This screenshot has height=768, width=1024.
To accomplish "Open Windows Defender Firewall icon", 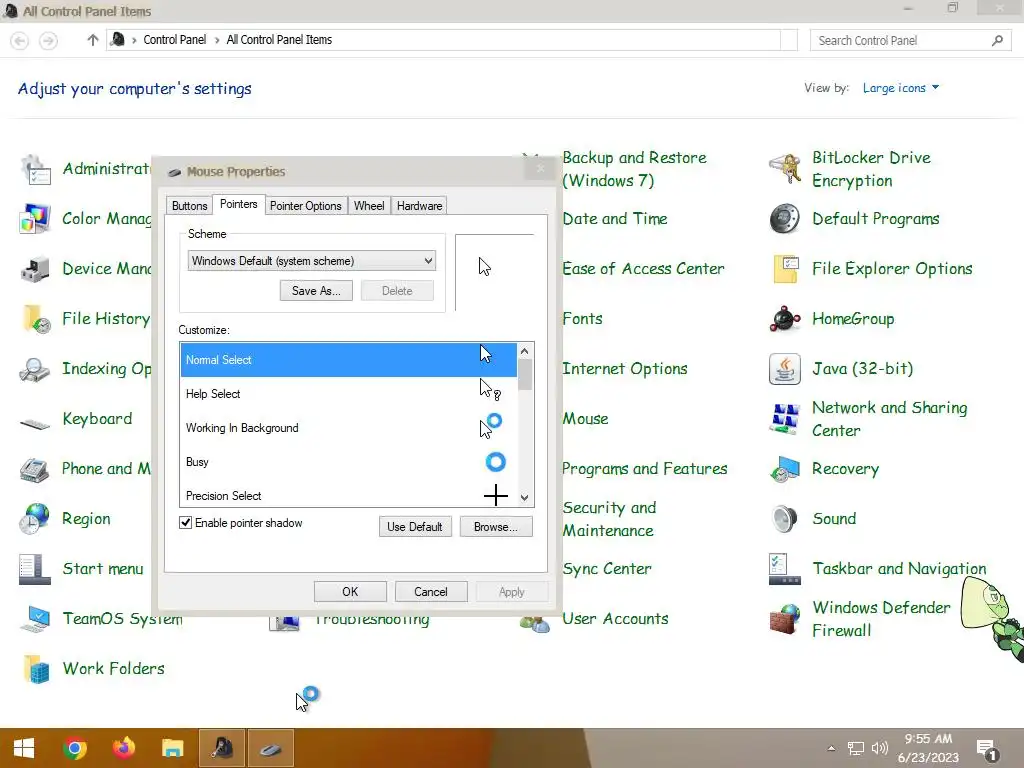I will click(784, 619).
